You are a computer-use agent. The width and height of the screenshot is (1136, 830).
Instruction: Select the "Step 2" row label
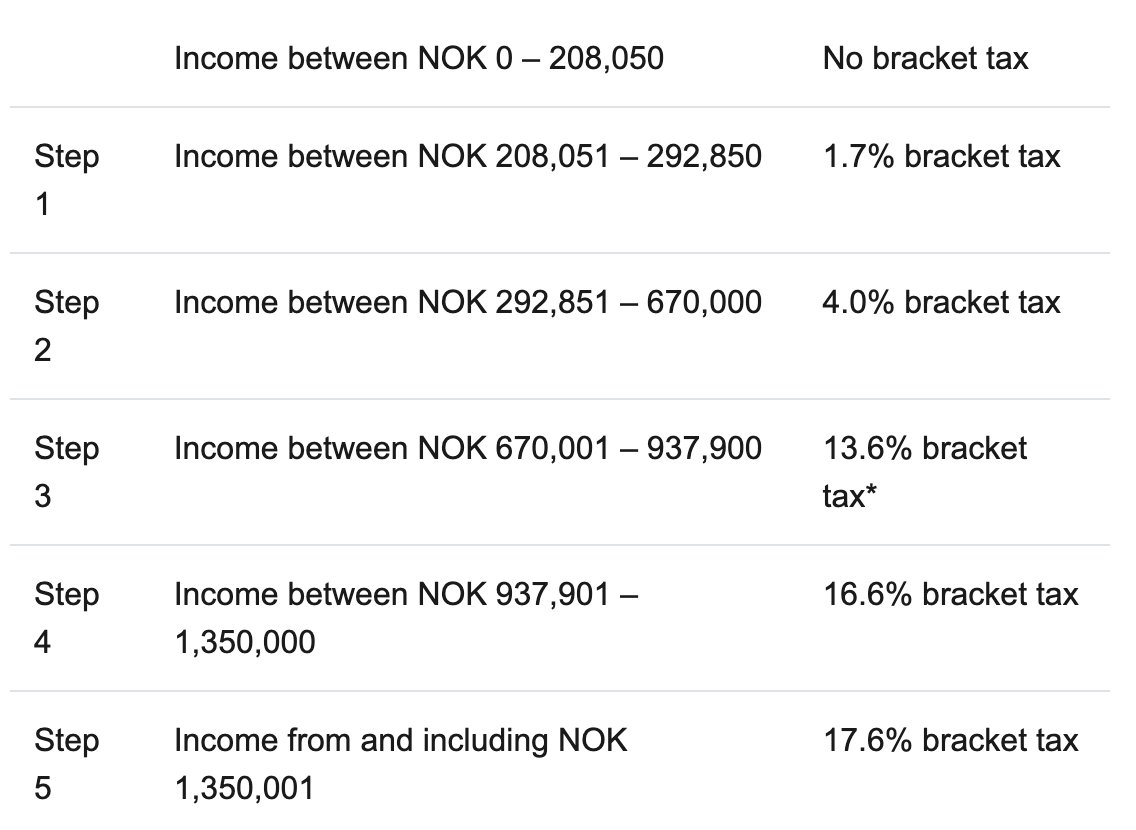66,326
